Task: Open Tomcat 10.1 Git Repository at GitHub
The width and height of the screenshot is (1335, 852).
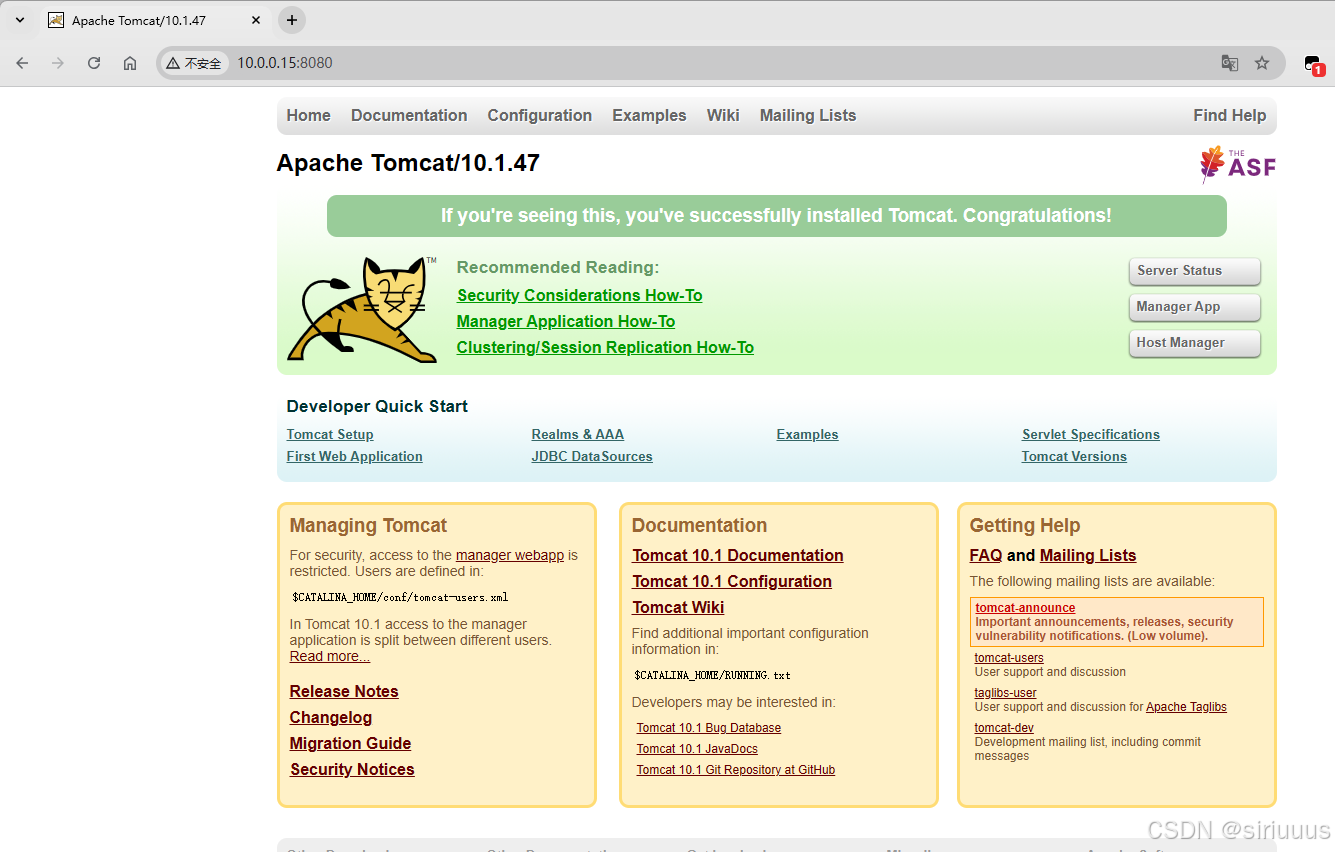Action: (x=736, y=770)
